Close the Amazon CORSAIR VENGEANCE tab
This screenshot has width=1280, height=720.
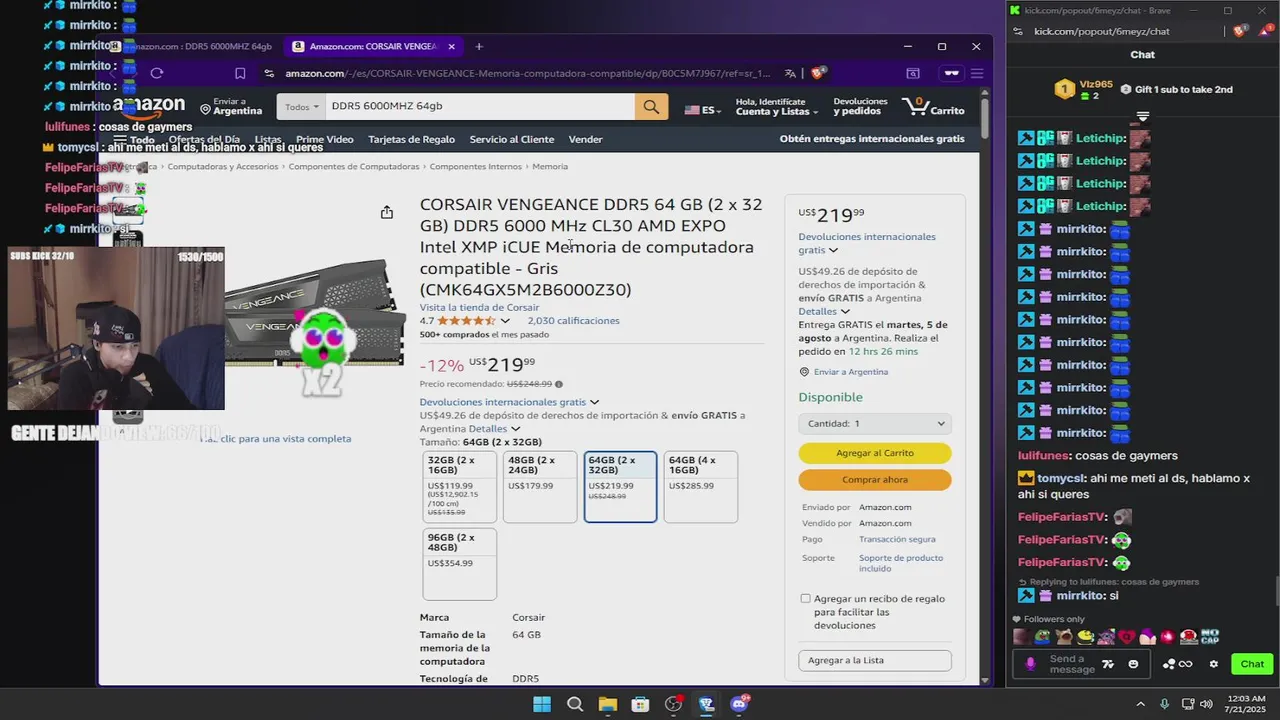click(x=451, y=46)
